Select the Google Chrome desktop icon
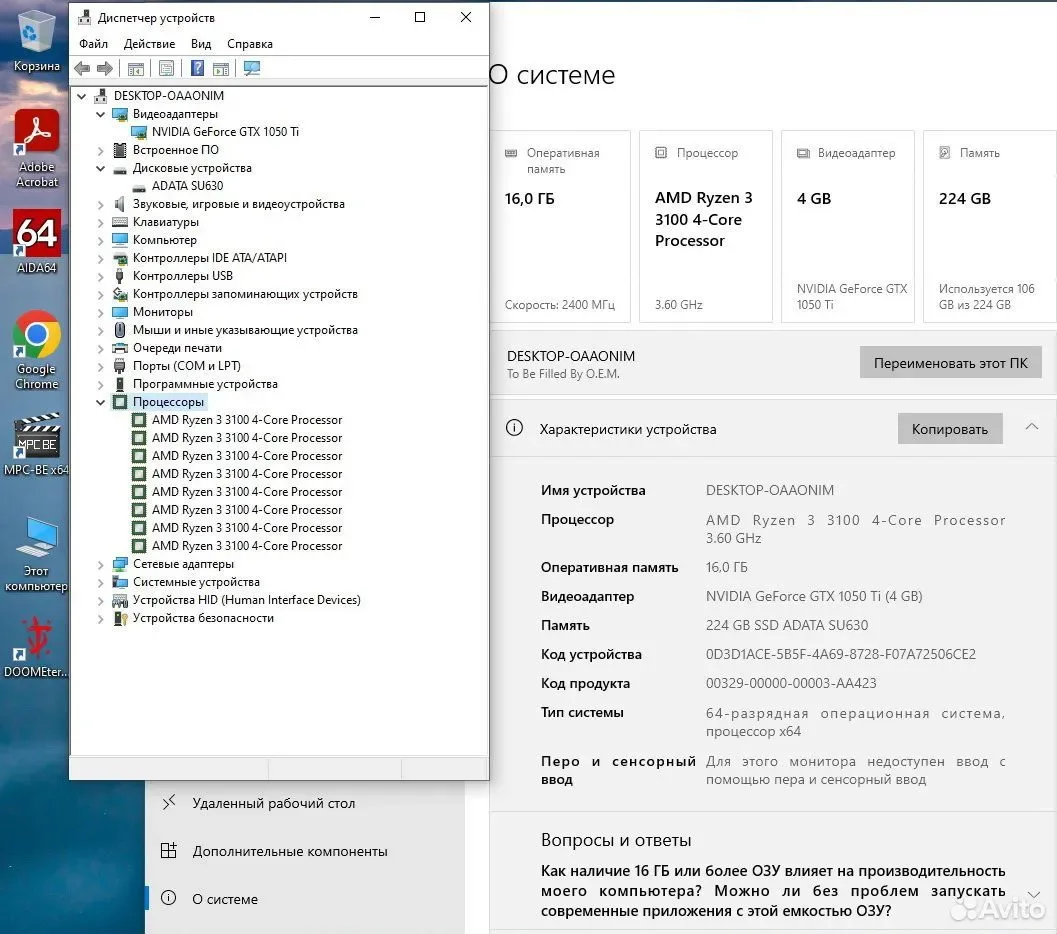This screenshot has width=1057, height=934. click(37, 350)
